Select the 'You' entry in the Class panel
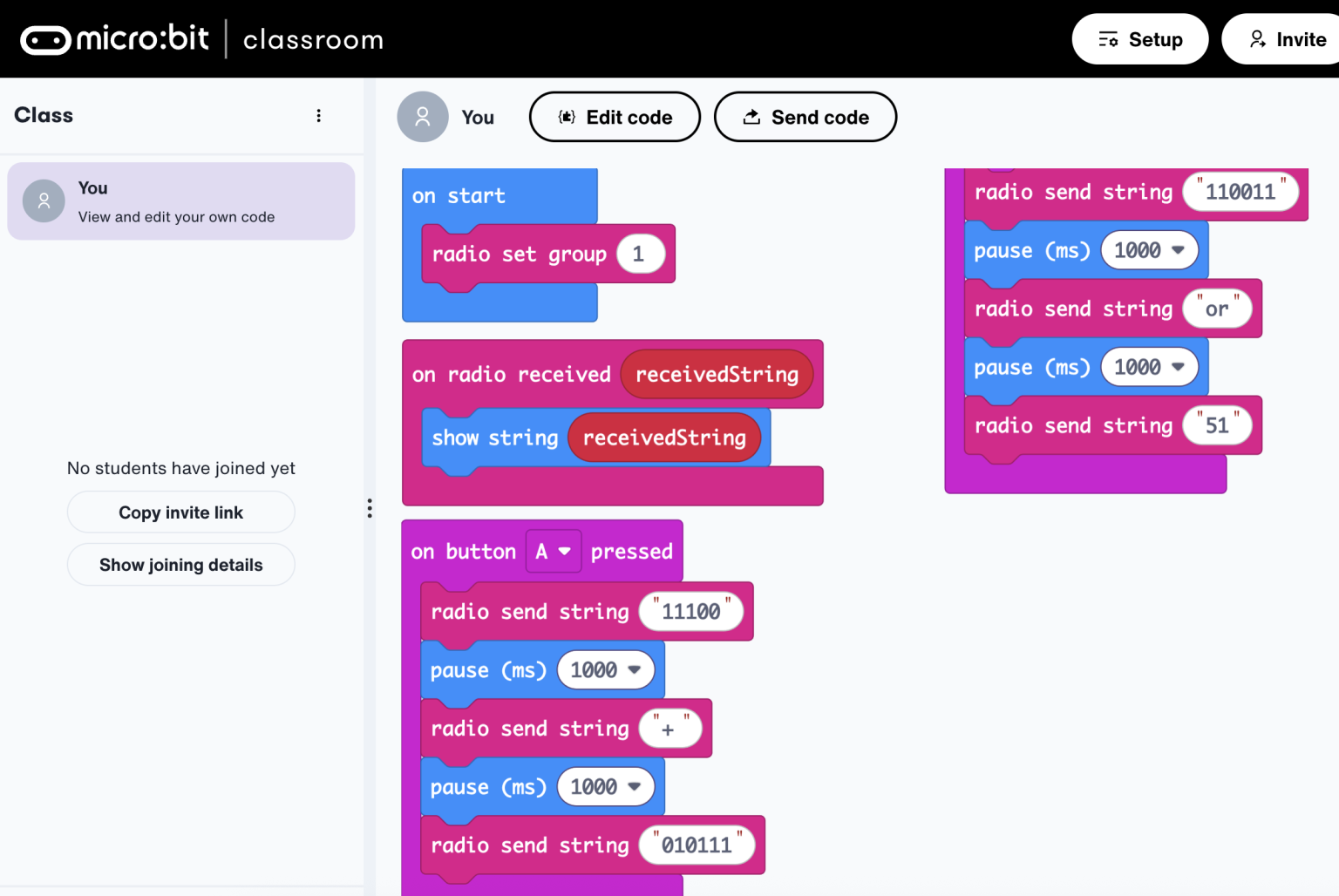Screen dimensions: 1339x896 pos(180,201)
